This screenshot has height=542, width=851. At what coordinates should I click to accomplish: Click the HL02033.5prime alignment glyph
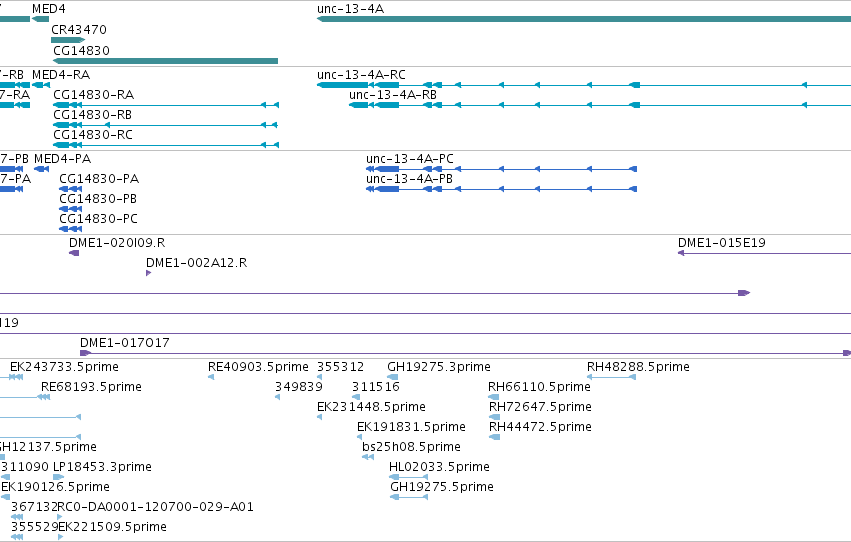pyautogui.click(x=408, y=477)
